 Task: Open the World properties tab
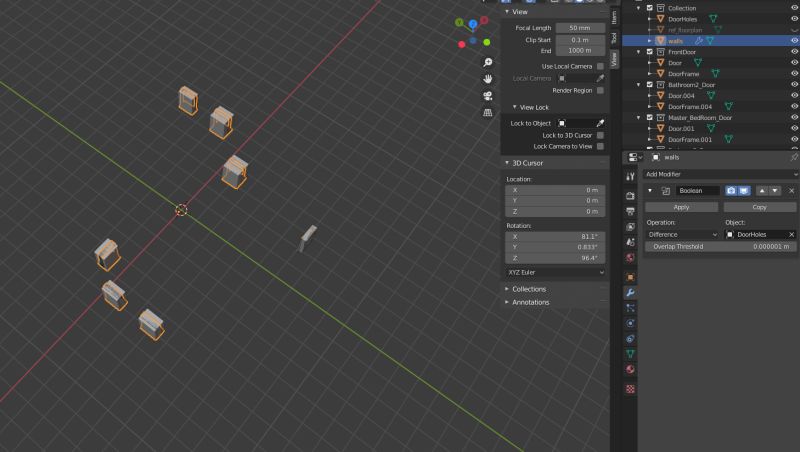630,258
